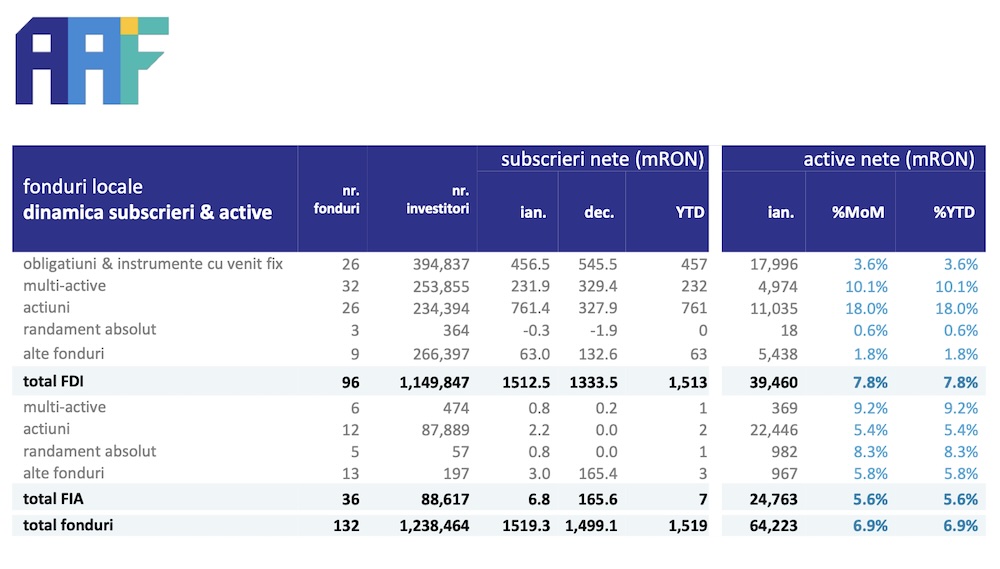Click the 39,460 net assets cell

773,381
